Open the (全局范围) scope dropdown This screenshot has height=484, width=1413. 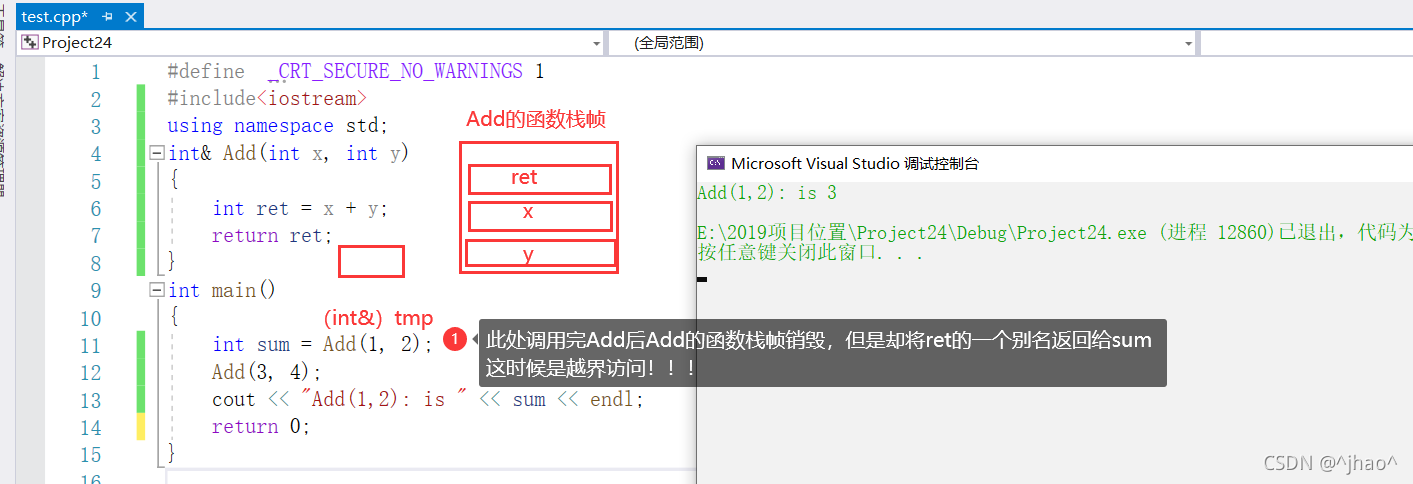tap(1189, 43)
